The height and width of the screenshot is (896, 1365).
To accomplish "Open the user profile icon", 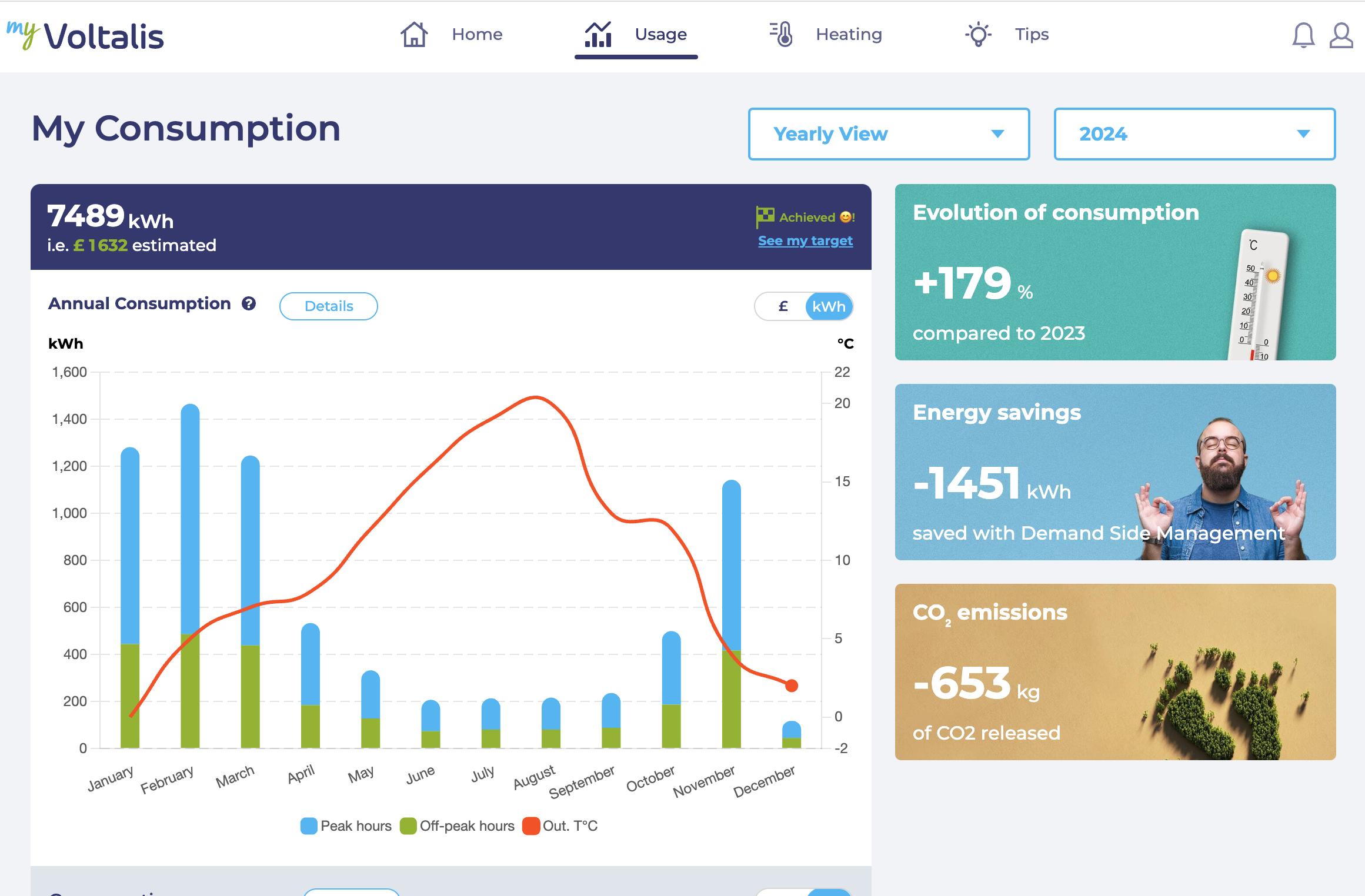I will (x=1341, y=35).
